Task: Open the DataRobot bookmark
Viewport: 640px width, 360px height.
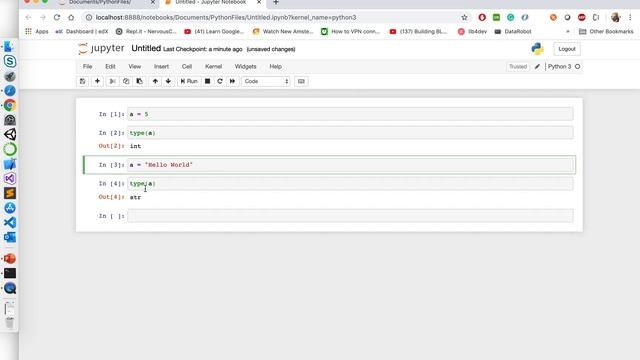Action: (513, 31)
